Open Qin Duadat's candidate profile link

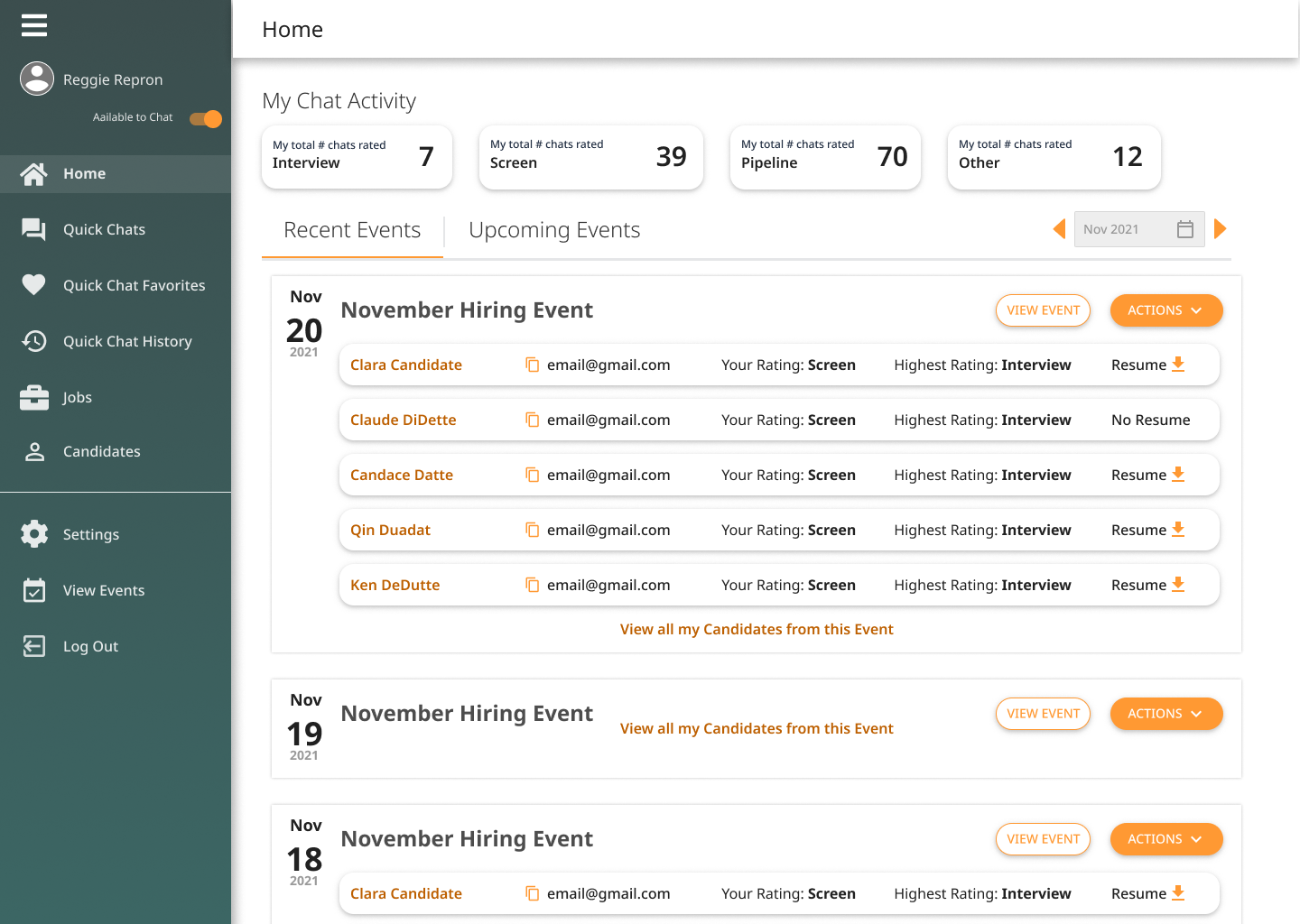pyautogui.click(x=390, y=531)
